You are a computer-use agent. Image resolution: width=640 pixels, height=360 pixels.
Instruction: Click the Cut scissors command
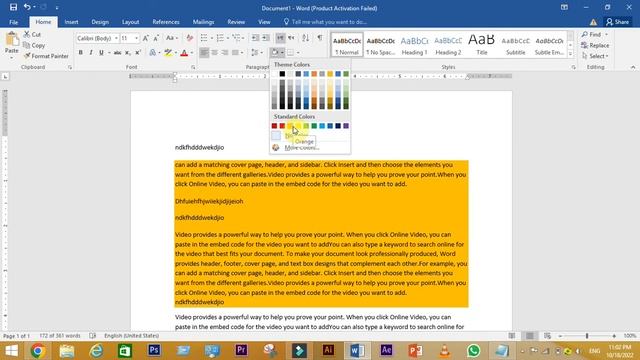coord(32,35)
